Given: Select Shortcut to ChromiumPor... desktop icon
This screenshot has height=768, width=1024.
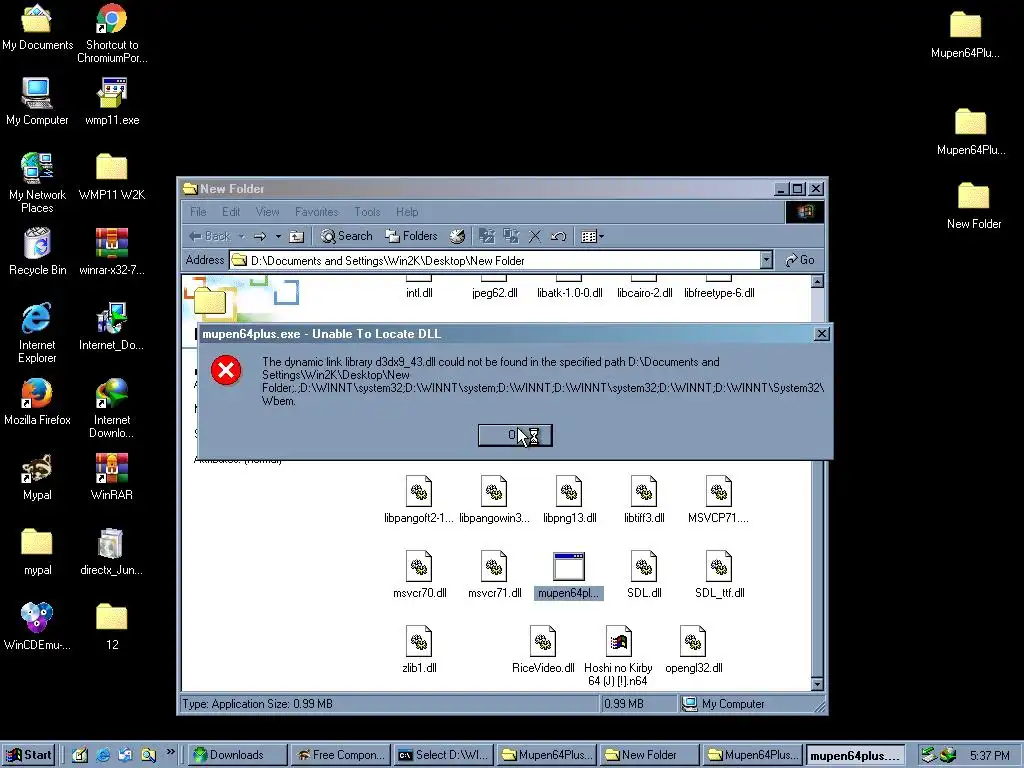Looking at the screenshot, I should pyautogui.click(x=112, y=33).
